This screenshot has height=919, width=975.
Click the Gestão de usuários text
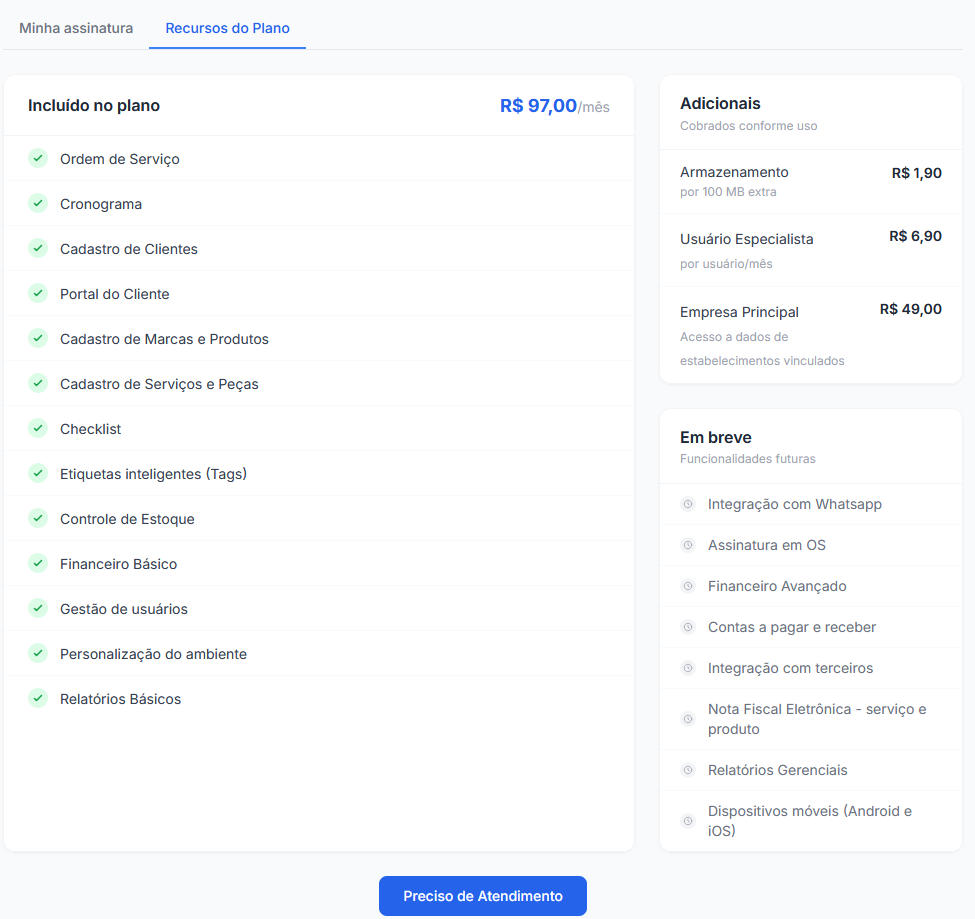pos(124,609)
